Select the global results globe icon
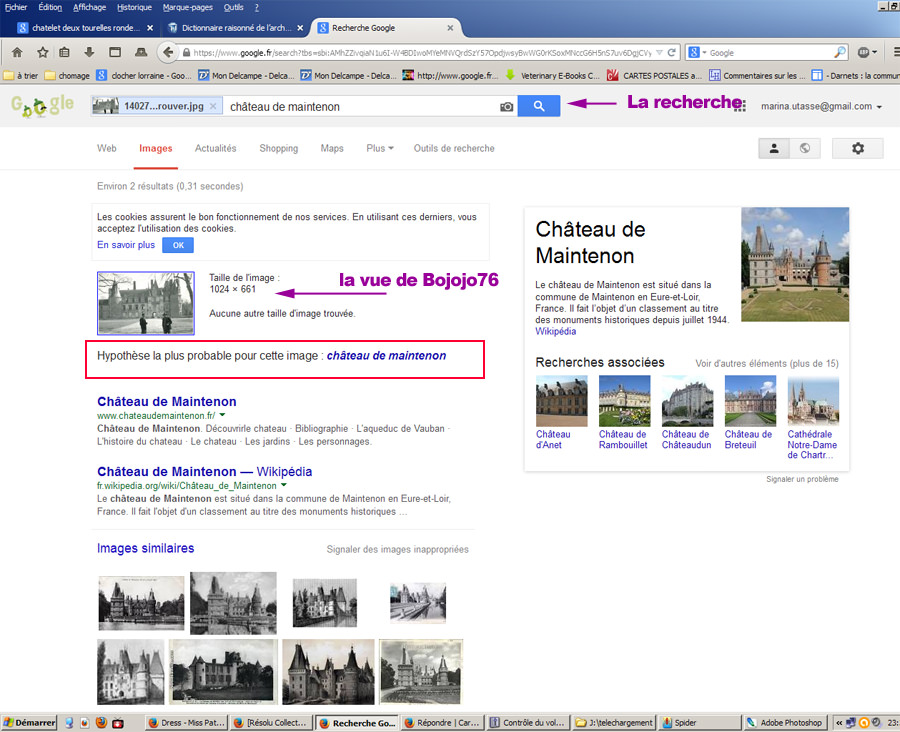The height and width of the screenshot is (732, 900). (805, 148)
